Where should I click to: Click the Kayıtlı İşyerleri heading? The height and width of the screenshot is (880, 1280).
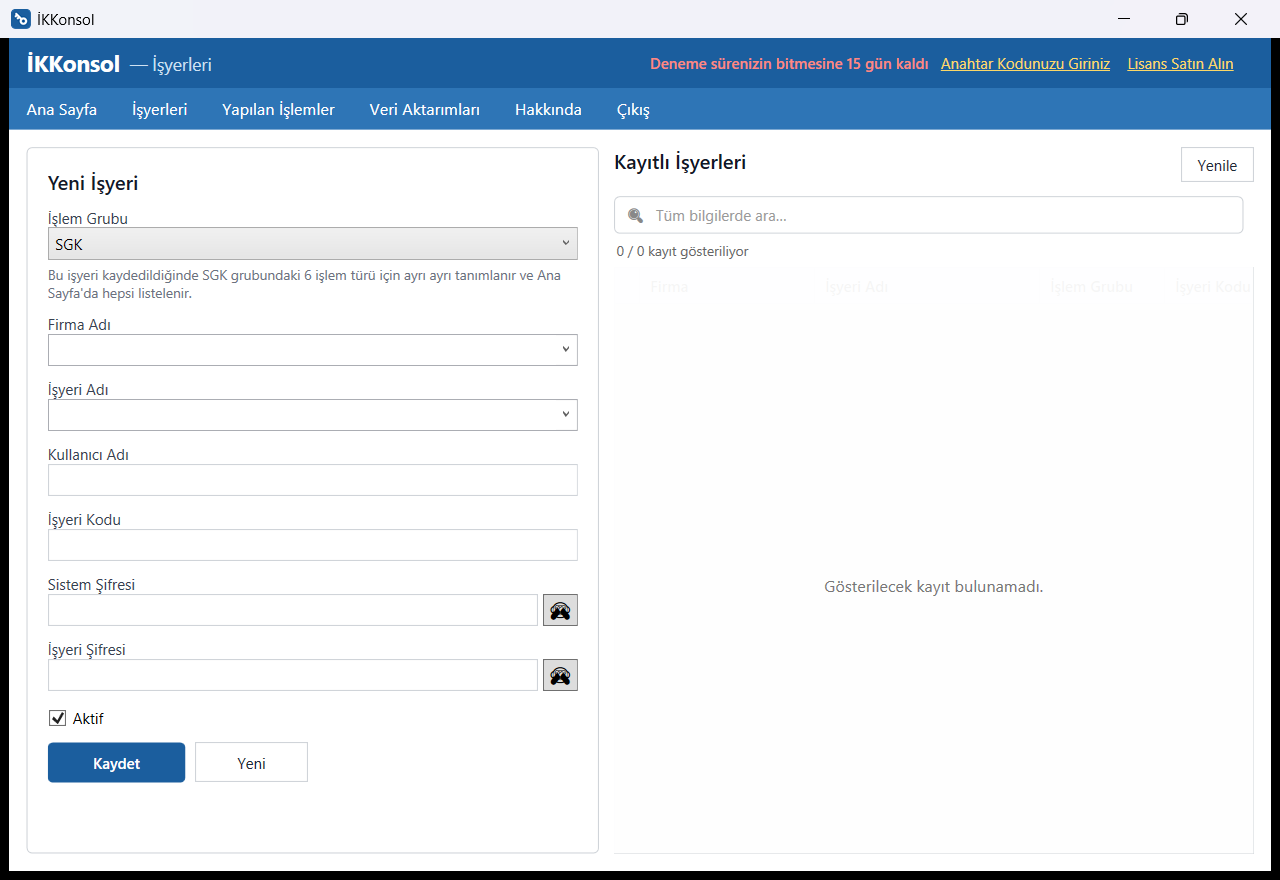680,162
